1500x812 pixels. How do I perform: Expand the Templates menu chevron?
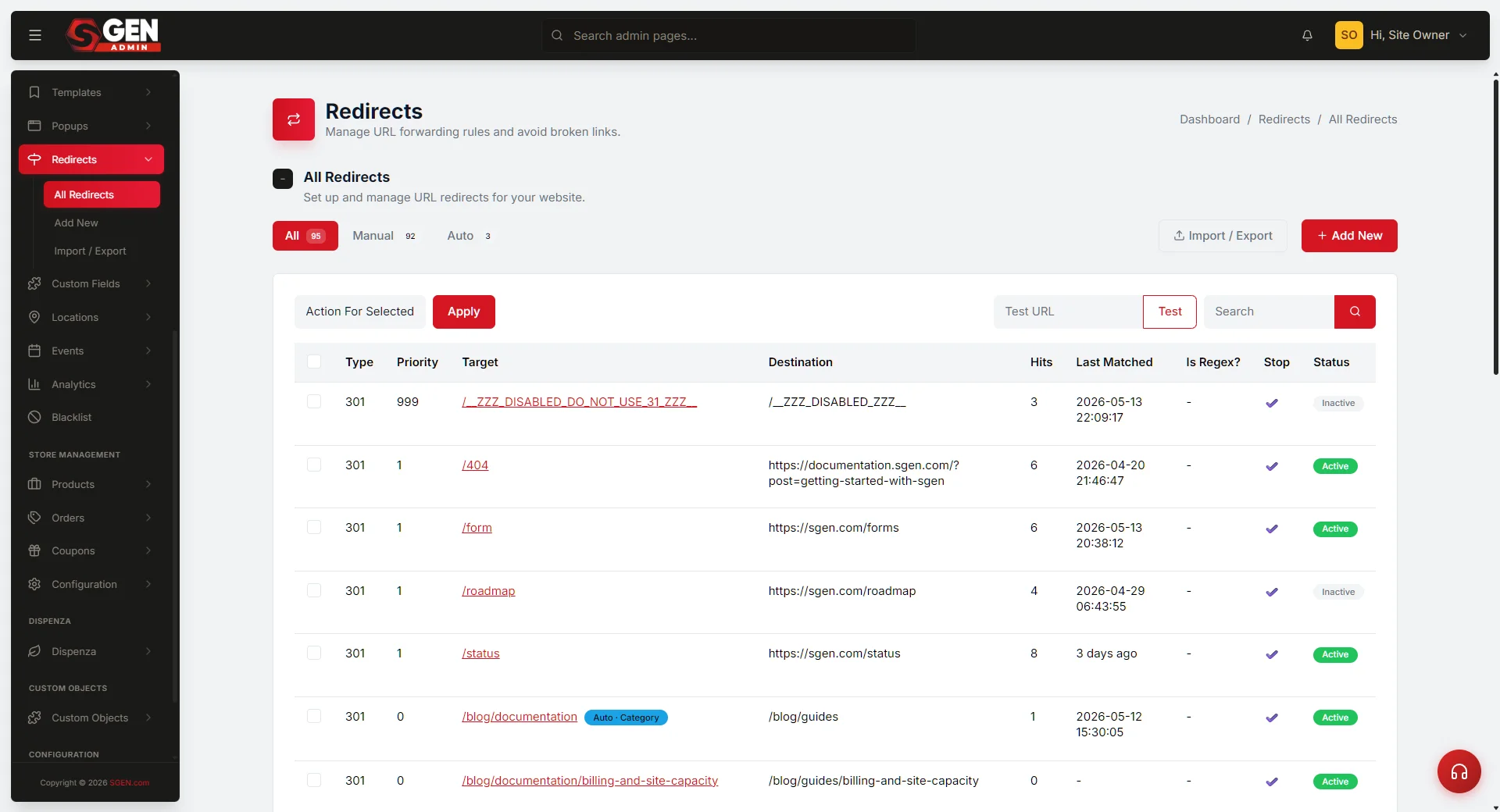click(148, 92)
